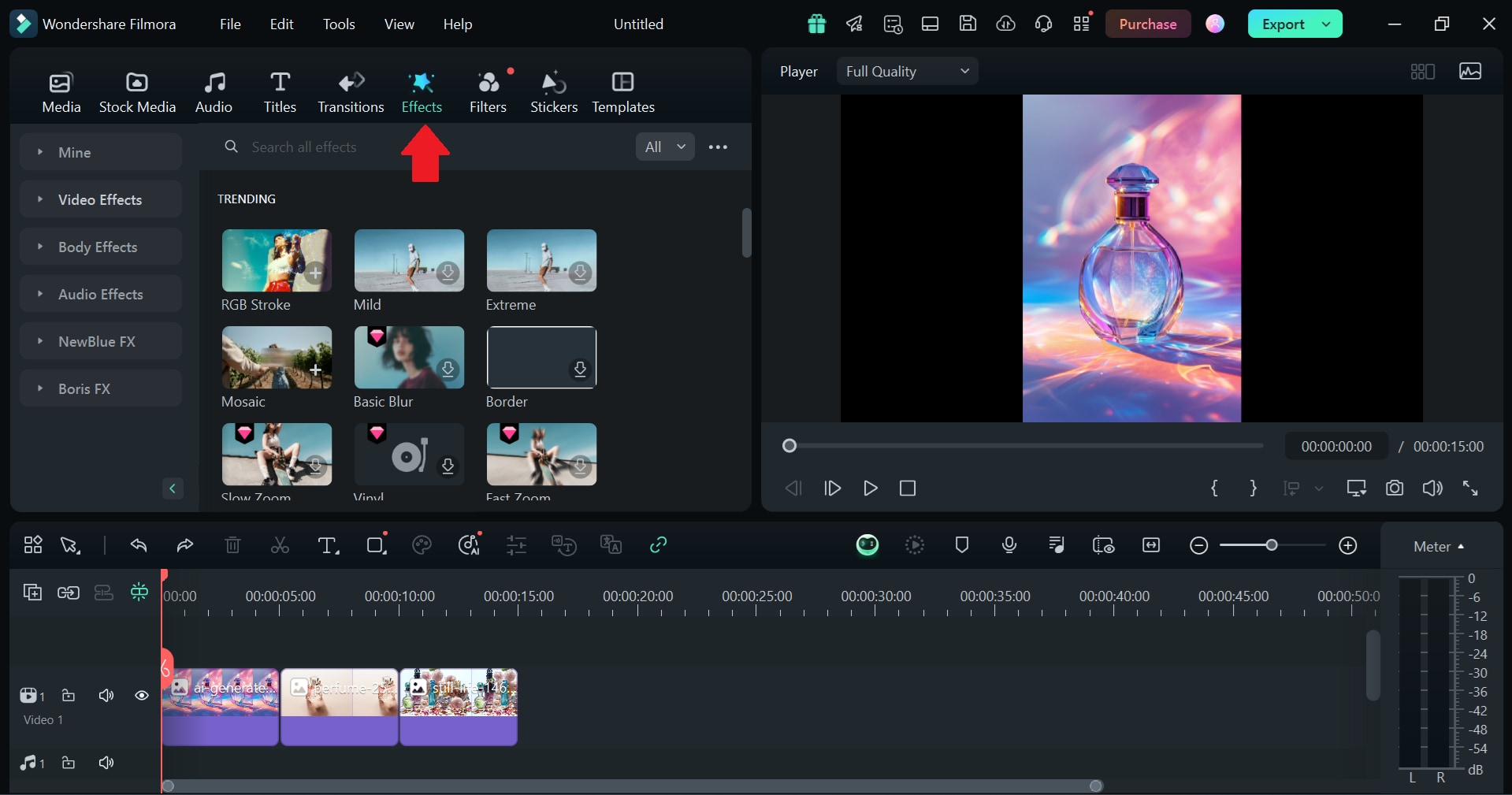
Task: Open the Export dropdown arrow
Action: (x=1327, y=24)
